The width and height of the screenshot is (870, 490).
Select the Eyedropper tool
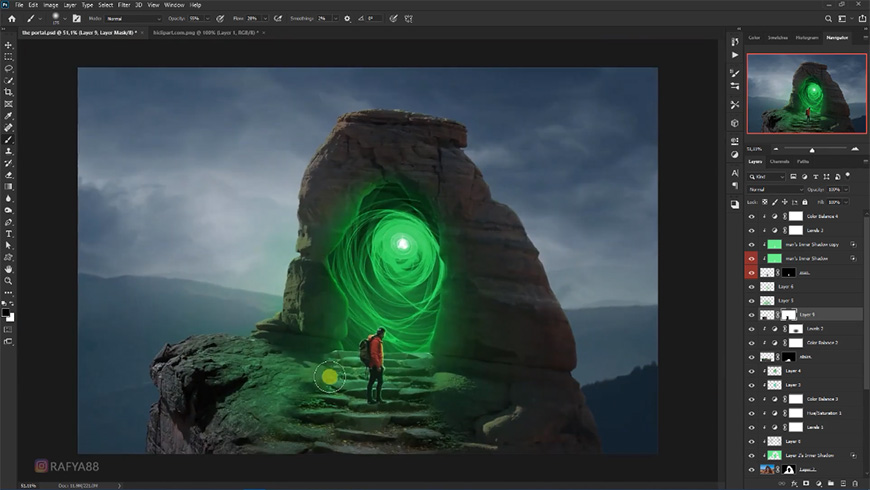pyautogui.click(x=8, y=116)
